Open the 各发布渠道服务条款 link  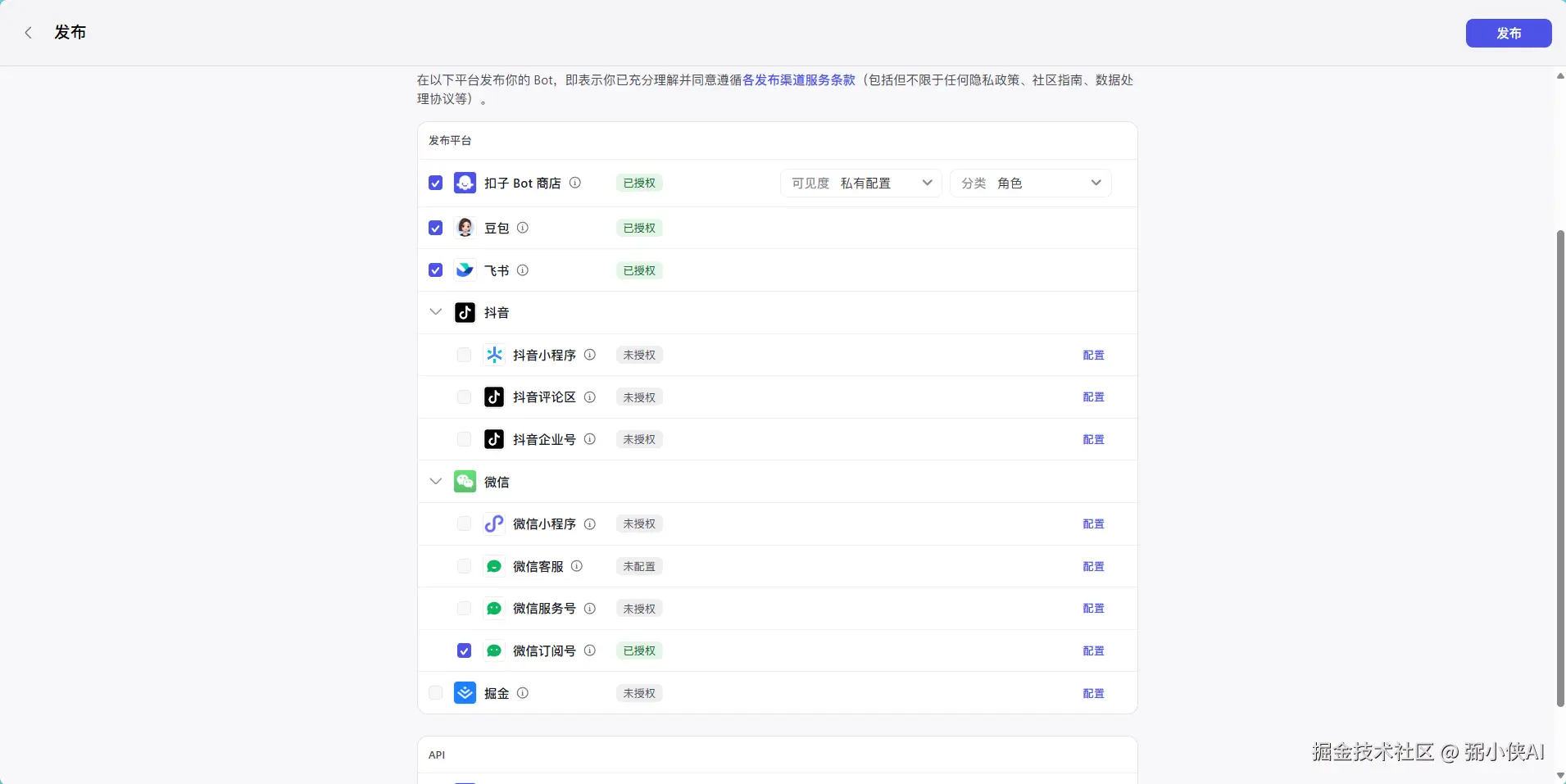point(799,79)
